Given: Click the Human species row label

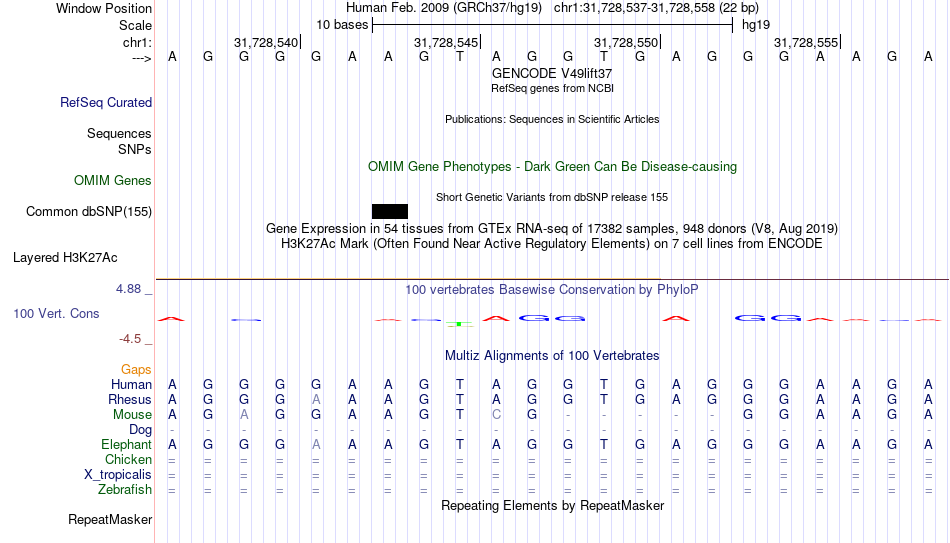Looking at the screenshot, I should pos(131,384).
